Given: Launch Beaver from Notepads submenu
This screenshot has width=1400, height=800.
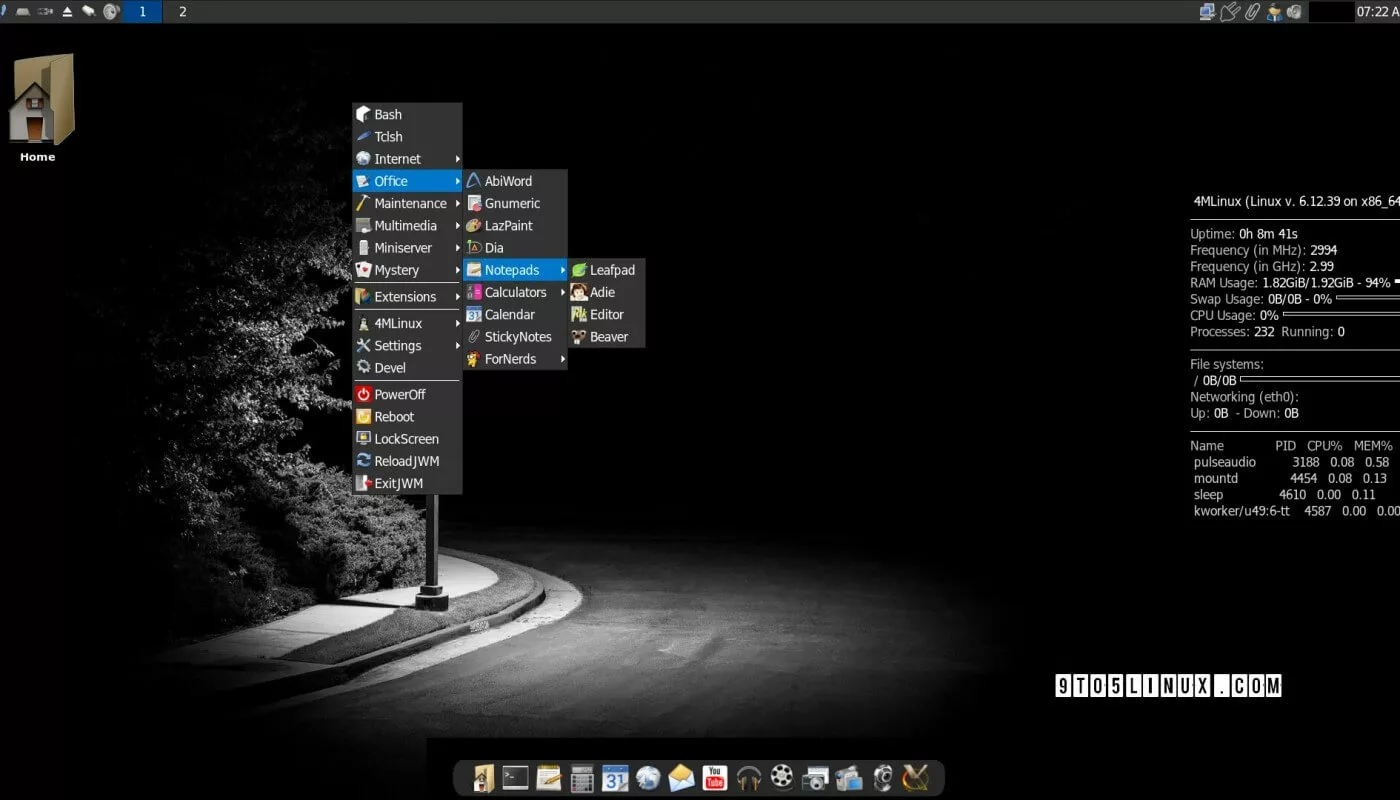Looking at the screenshot, I should pos(607,337).
